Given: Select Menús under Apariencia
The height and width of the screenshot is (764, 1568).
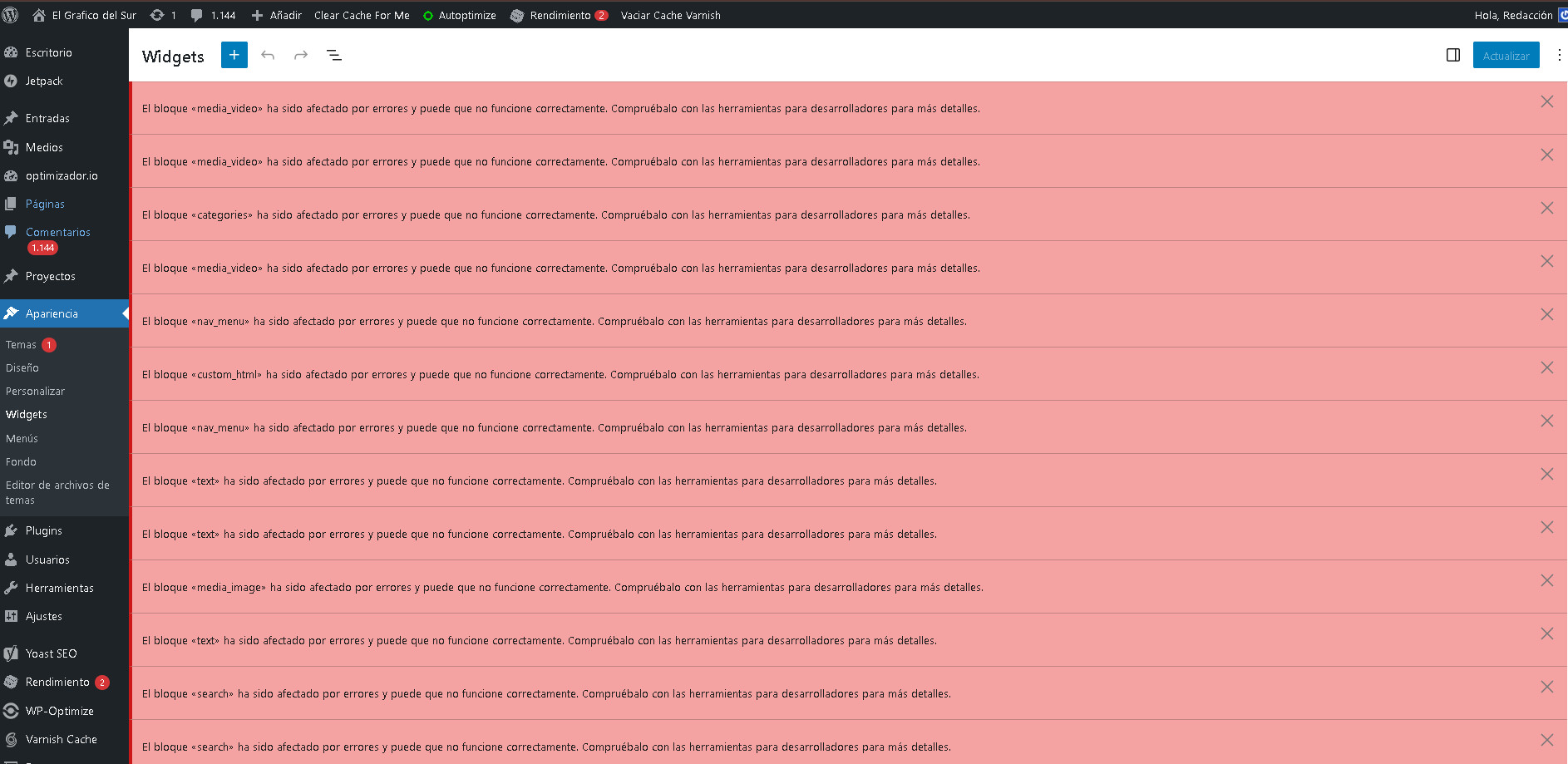Looking at the screenshot, I should 22,438.
